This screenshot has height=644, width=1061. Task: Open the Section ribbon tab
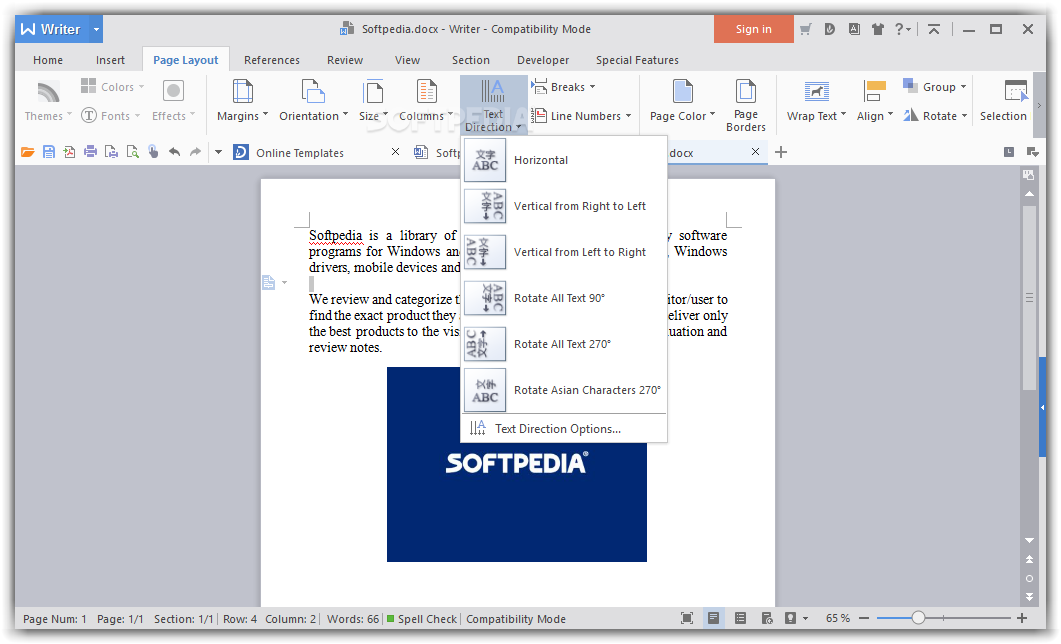click(471, 60)
